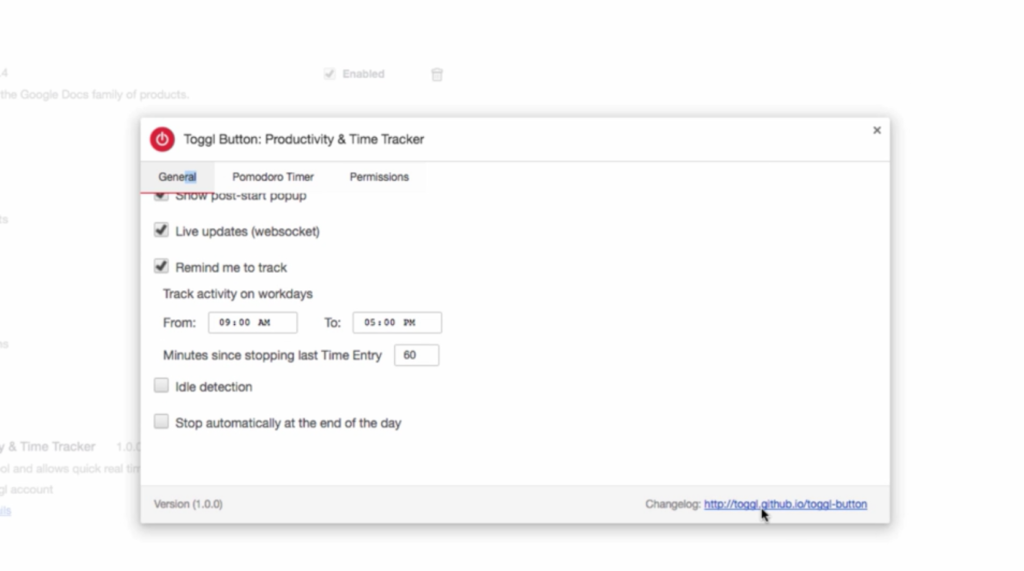Viewport: 1024px width, 571px height.
Task: Click the dialog title Toggl Button: Productivity & Time Tracker
Action: [x=304, y=139]
